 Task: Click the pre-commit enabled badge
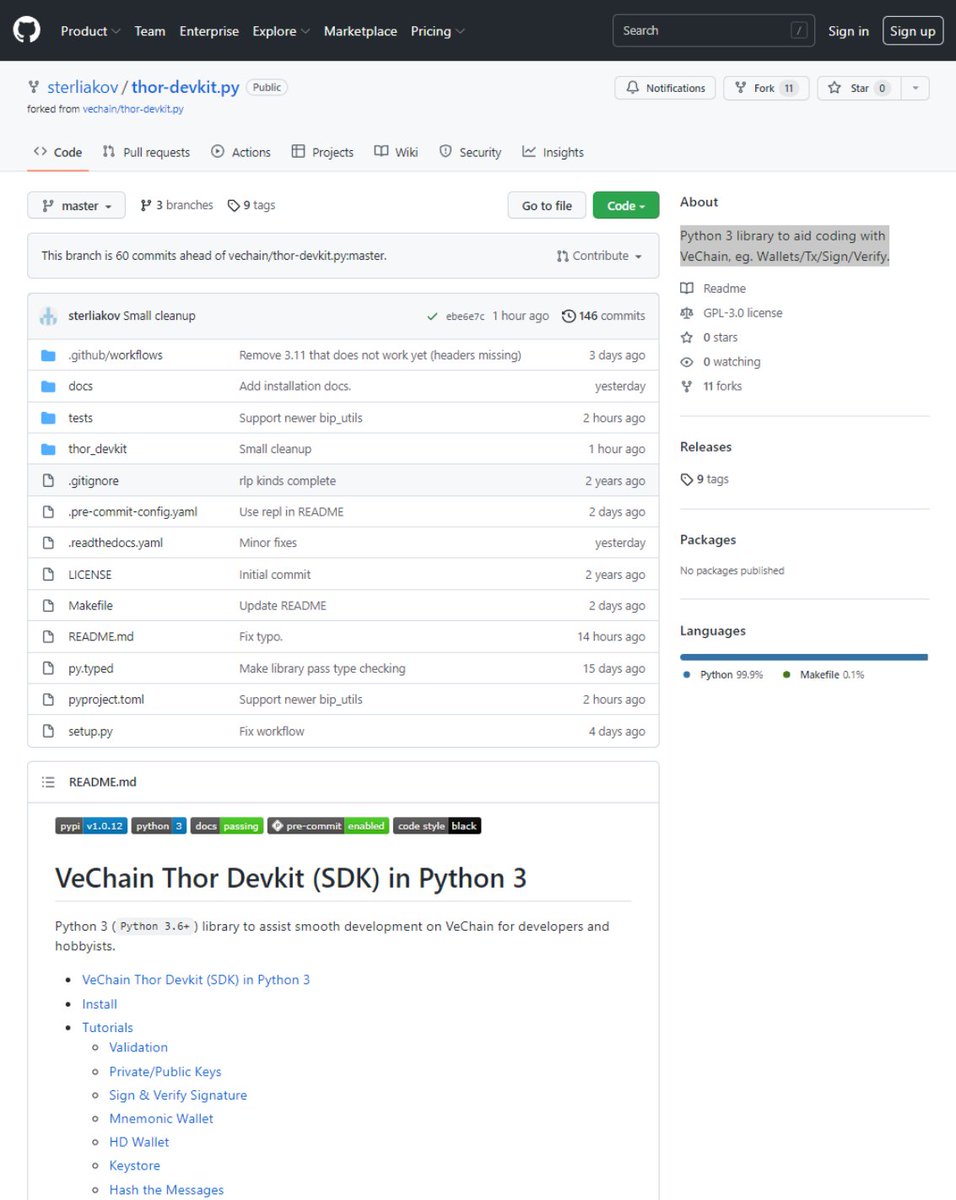point(328,826)
